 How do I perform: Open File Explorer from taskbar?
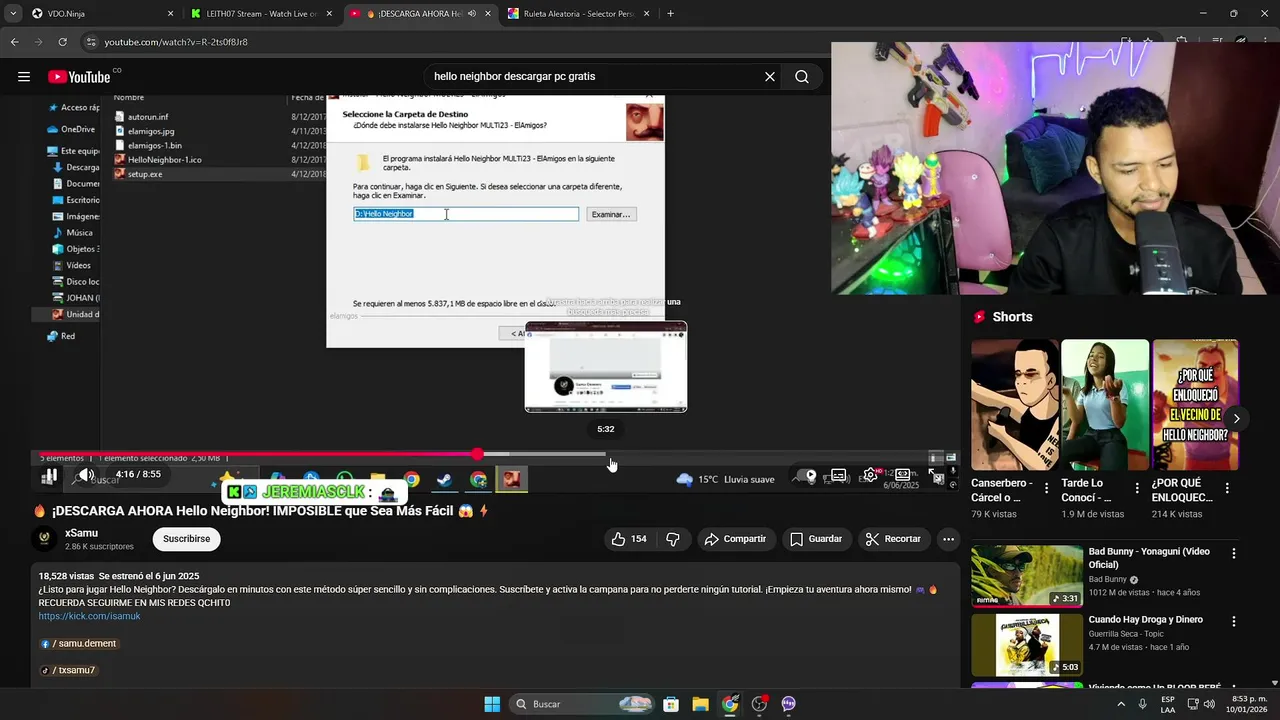pyautogui.click(x=700, y=704)
